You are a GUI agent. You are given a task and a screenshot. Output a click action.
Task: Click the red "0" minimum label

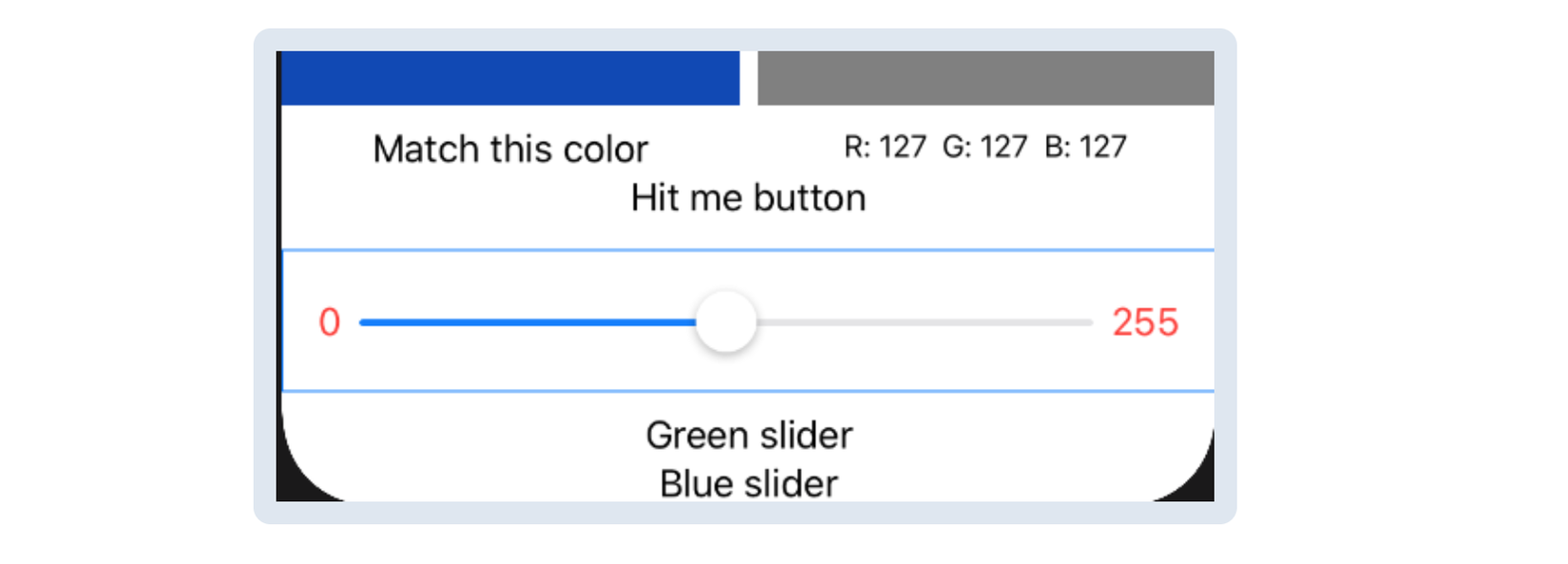pos(330,322)
